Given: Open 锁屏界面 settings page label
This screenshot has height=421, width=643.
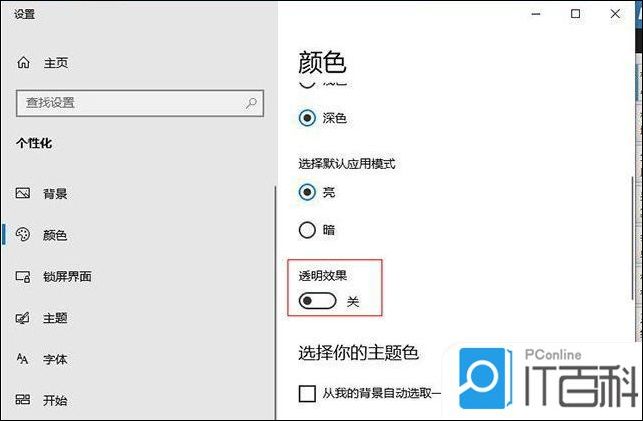Looking at the screenshot, I should tap(67, 277).
